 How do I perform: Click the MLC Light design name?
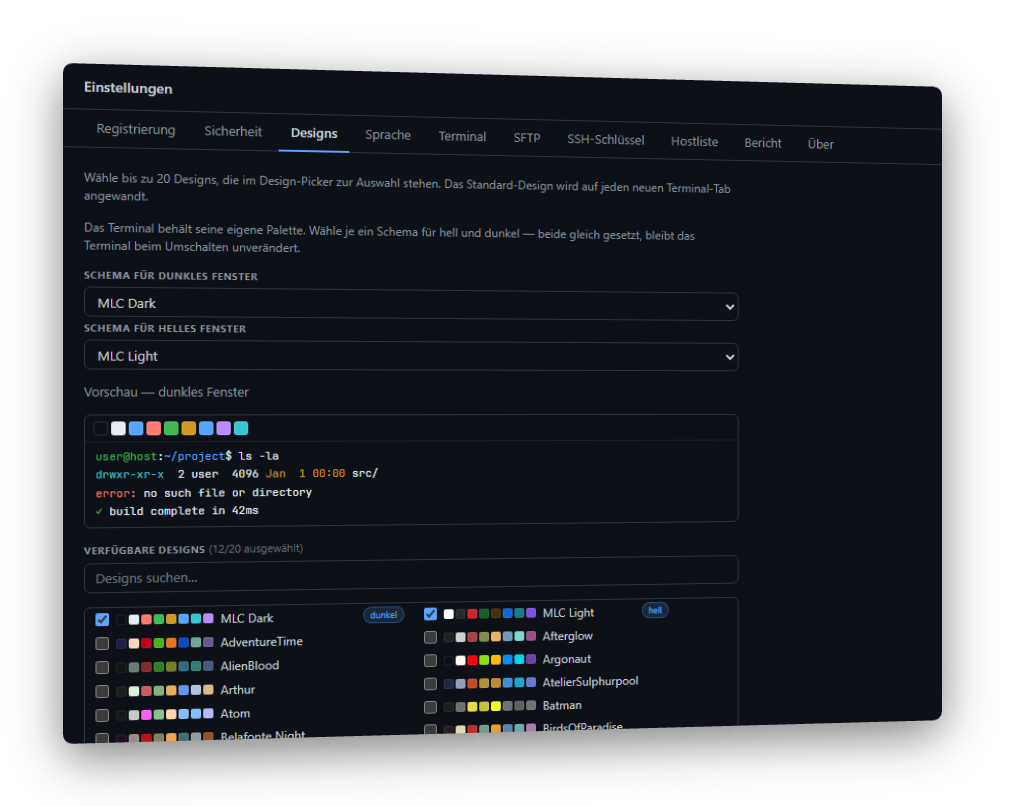569,613
